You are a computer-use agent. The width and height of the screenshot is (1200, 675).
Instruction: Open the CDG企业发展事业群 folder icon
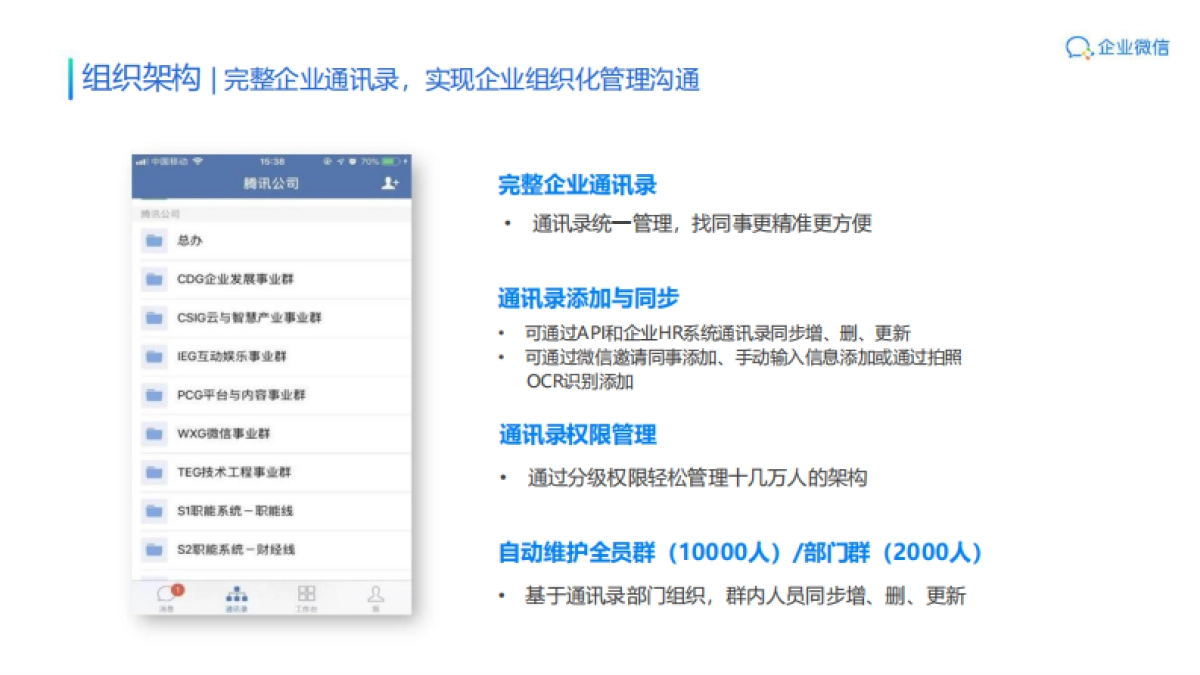152,279
